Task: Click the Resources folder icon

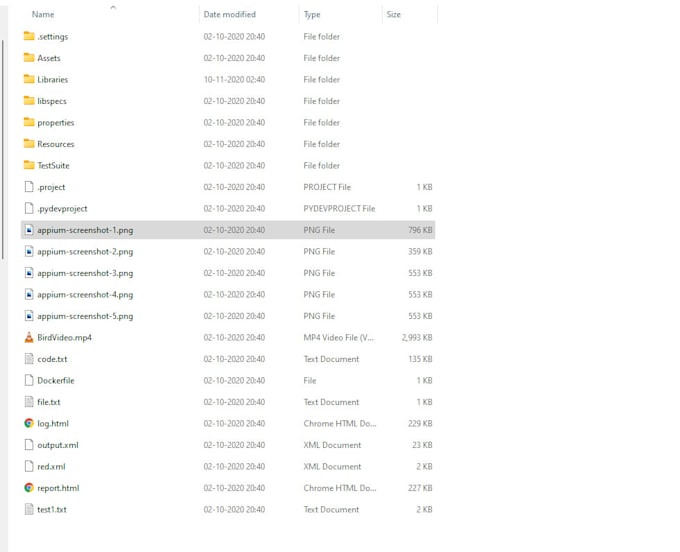Action: click(x=29, y=144)
